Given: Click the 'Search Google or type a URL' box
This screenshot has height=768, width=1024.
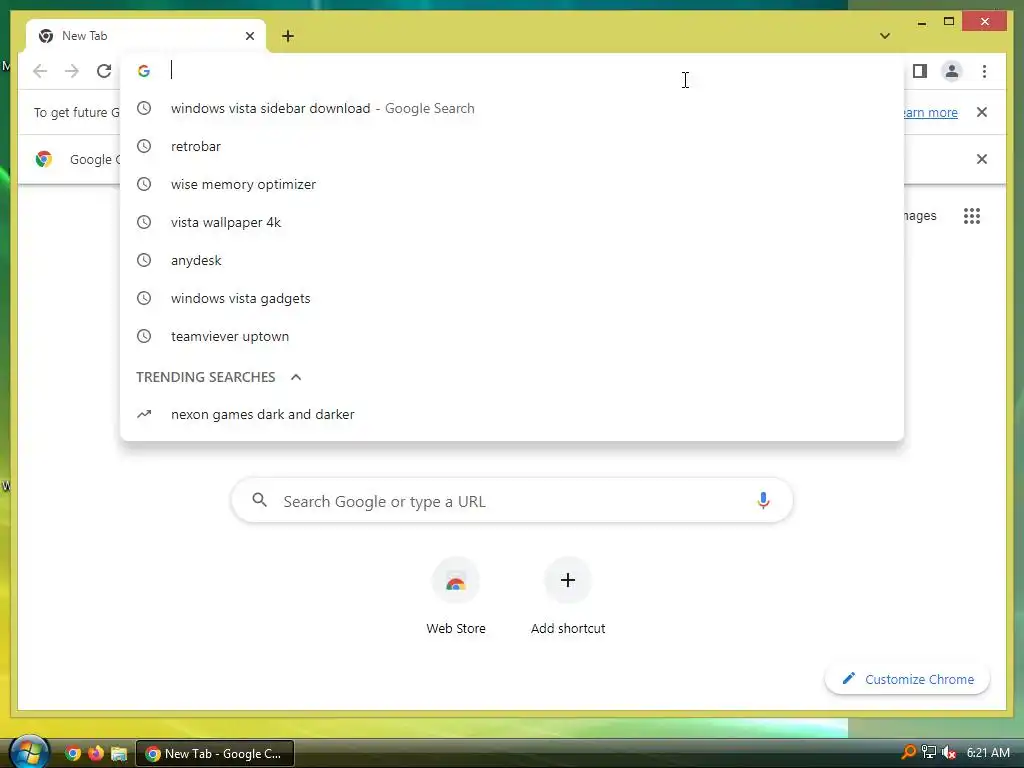Looking at the screenshot, I should coord(512,501).
